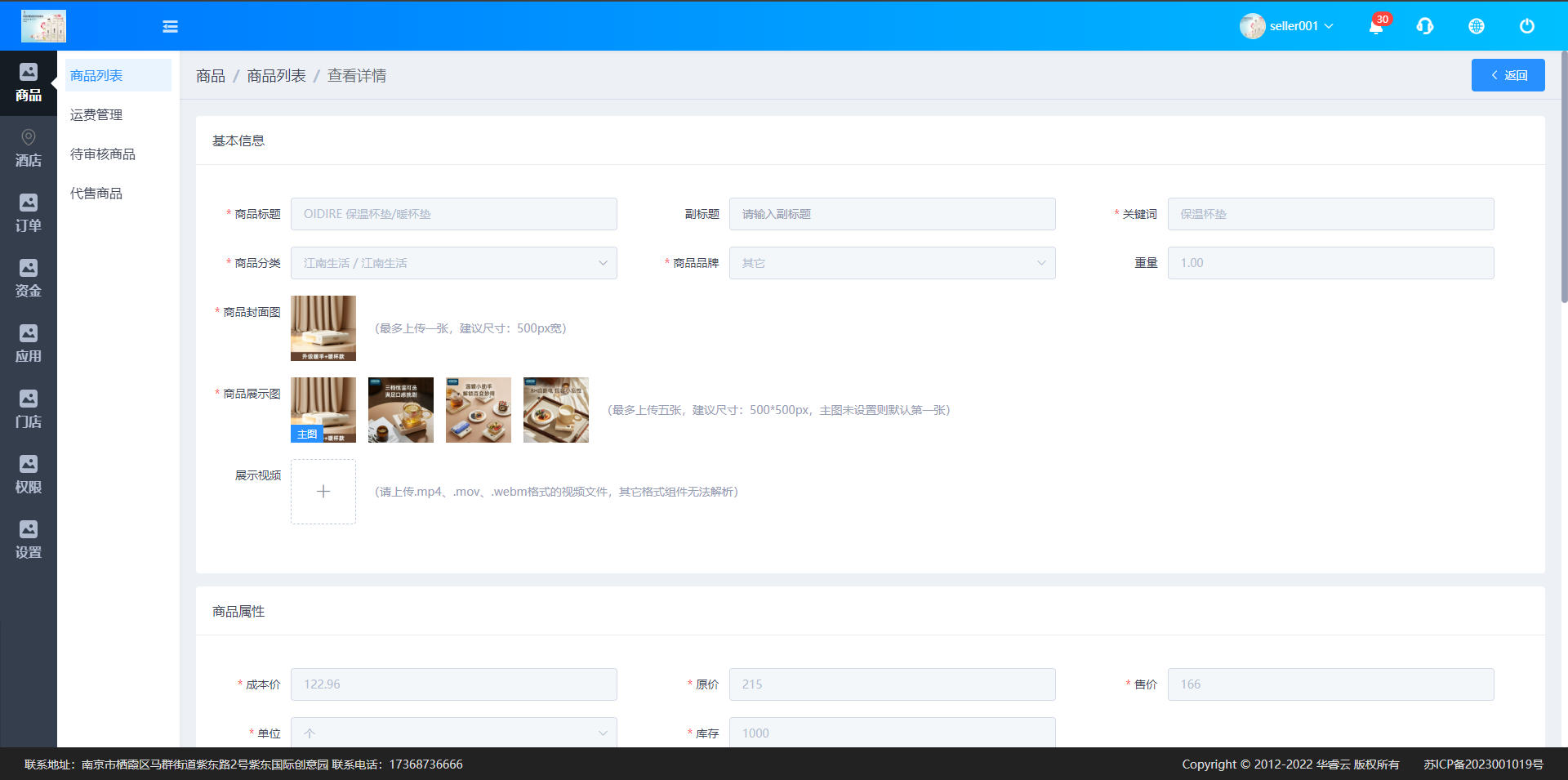This screenshot has width=1568, height=780.
Task: Click 商品列表 in the breadcrumb
Action: 276,76
